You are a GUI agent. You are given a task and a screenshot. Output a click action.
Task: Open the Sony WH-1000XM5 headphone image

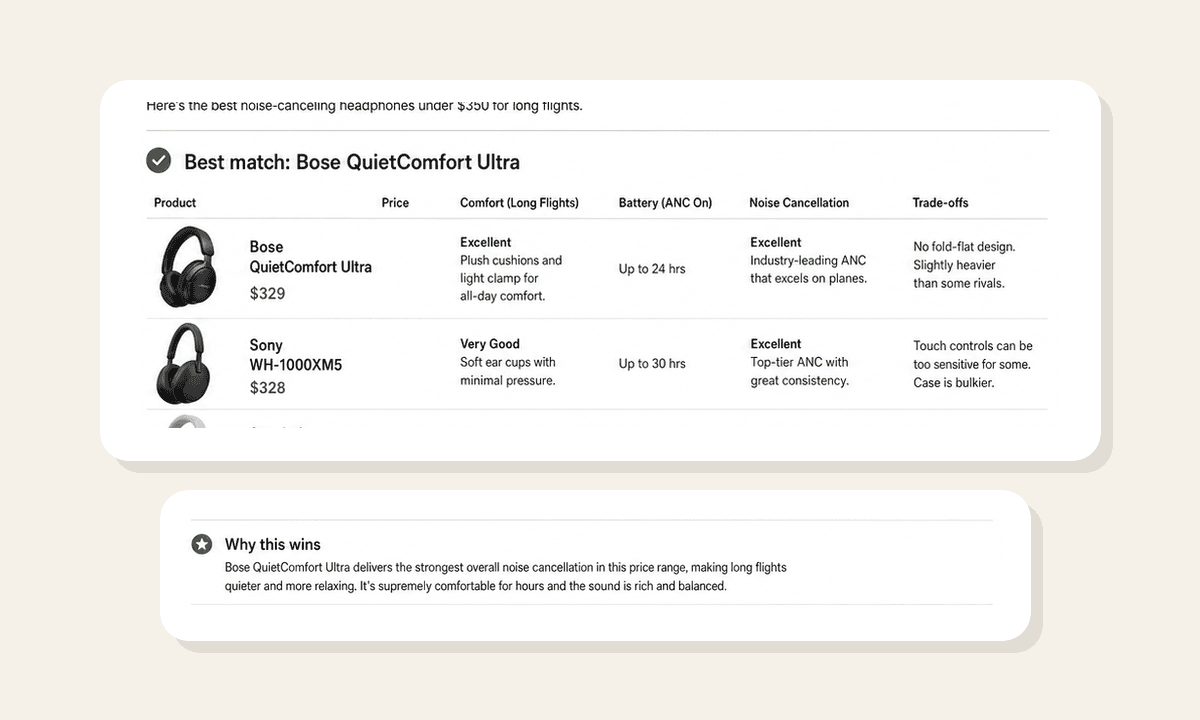(x=184, y=364)
